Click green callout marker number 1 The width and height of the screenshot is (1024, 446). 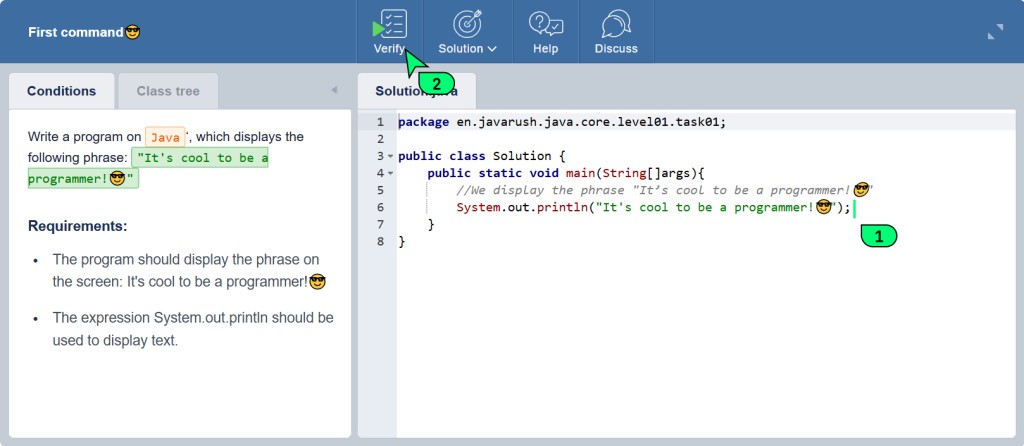(x=878, y=236)
